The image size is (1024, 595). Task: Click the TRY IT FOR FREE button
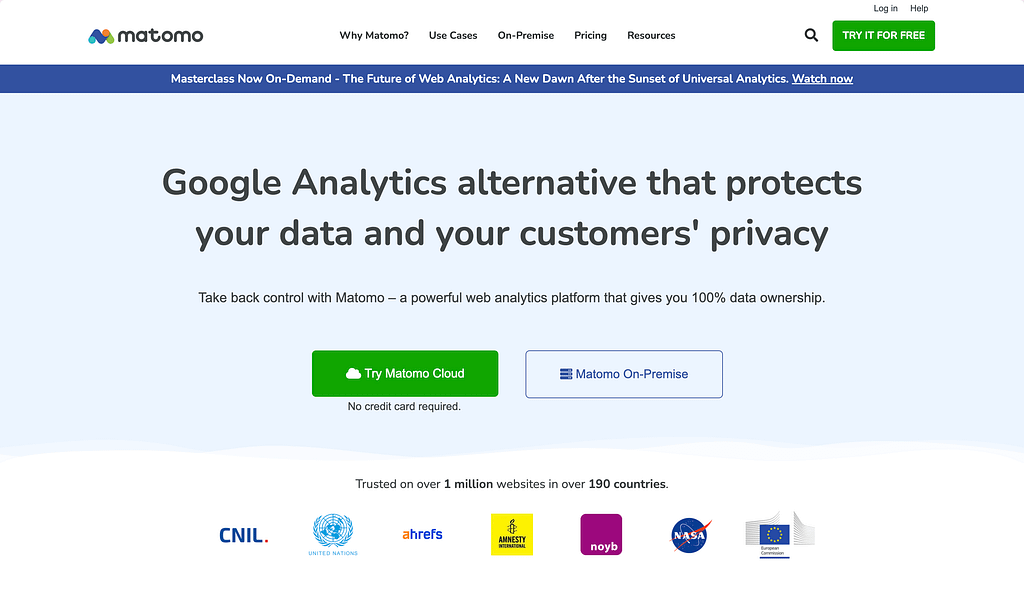pyautogui.click(x=883, y=35)
